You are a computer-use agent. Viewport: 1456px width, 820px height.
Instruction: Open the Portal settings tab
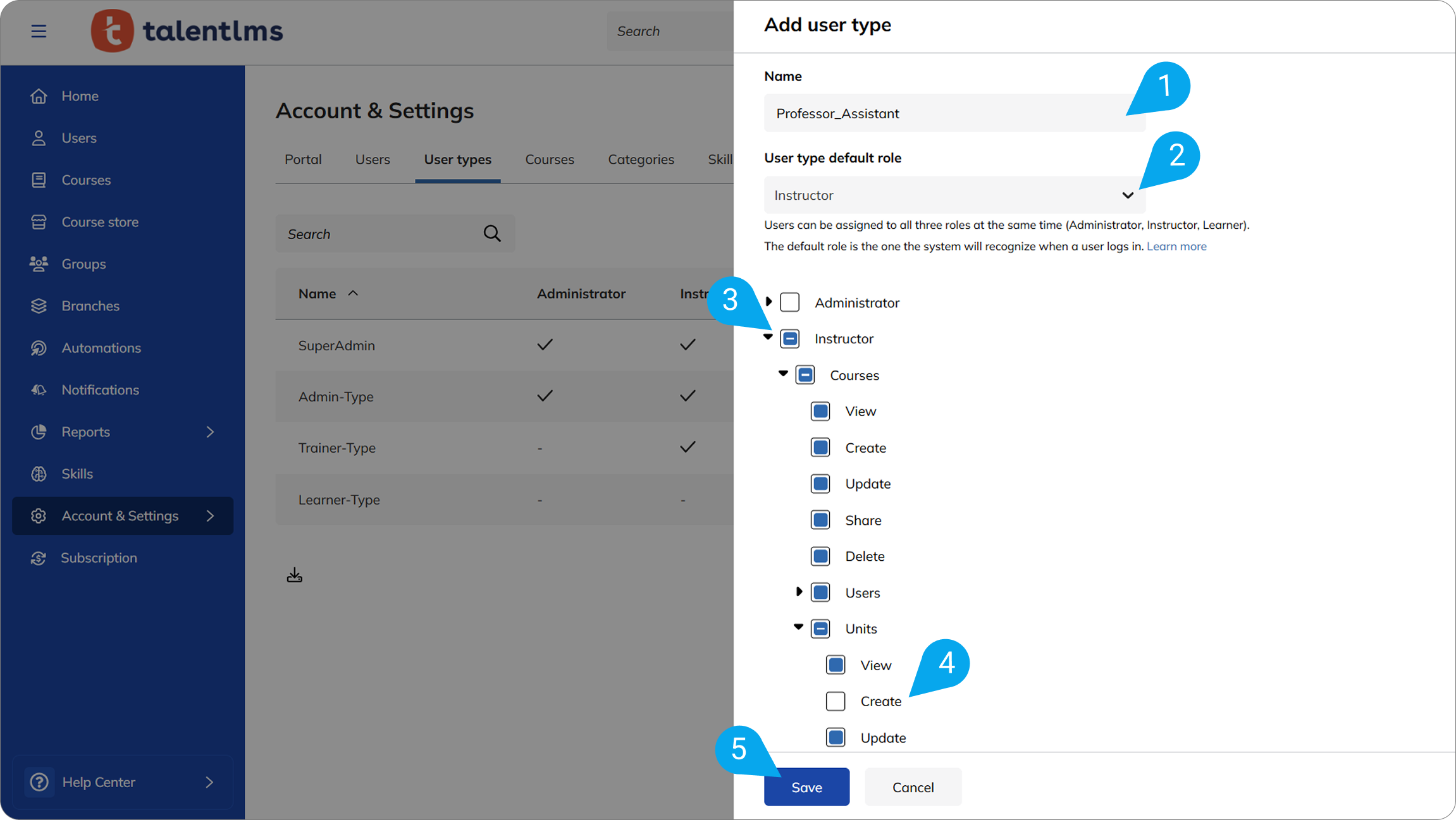(x=303, y=159)
